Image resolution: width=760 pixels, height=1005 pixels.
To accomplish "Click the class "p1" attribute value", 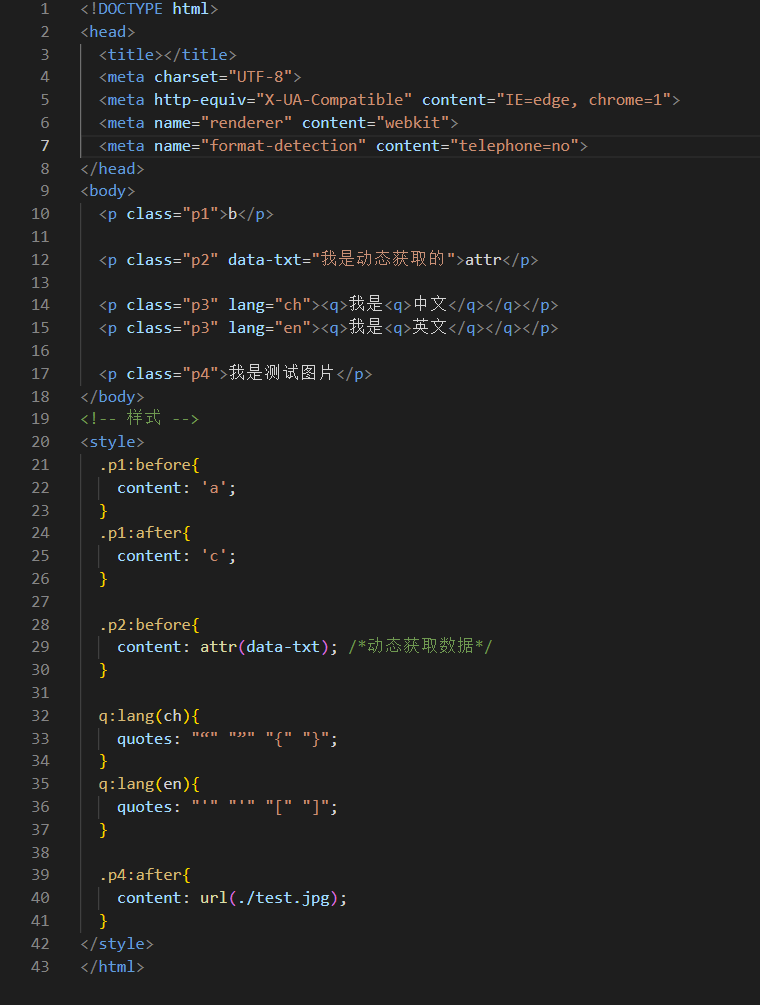I will (x=201, y=214).
